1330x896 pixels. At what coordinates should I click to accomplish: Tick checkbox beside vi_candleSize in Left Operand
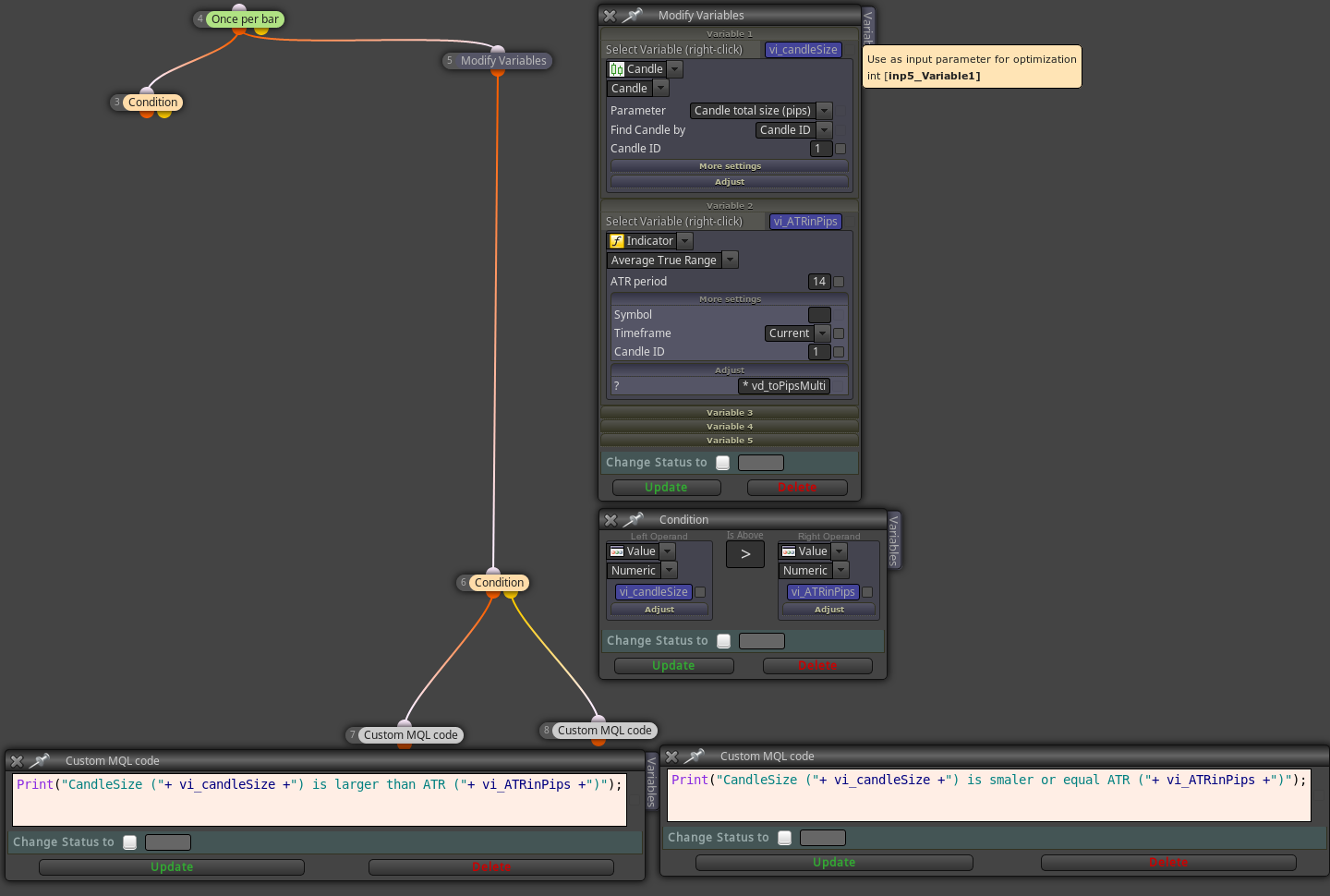pos(700,592)
